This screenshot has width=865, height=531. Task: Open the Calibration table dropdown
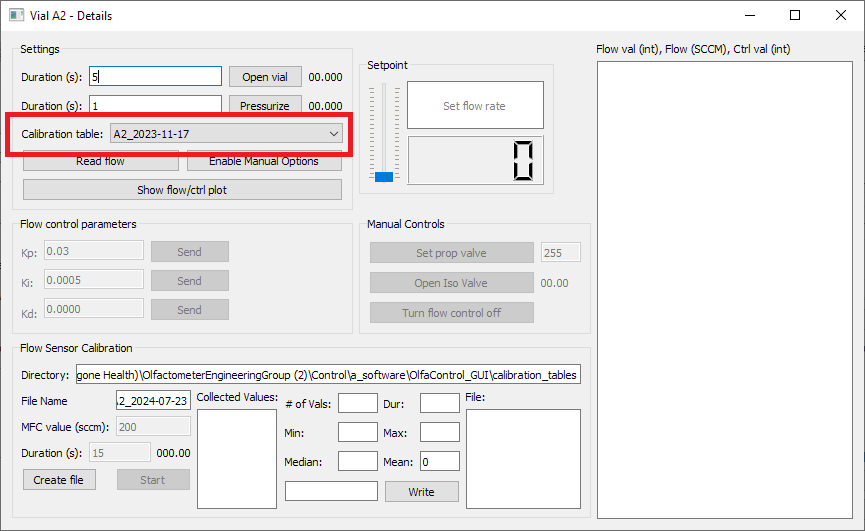pyautogui.click(x=226, y=134)
